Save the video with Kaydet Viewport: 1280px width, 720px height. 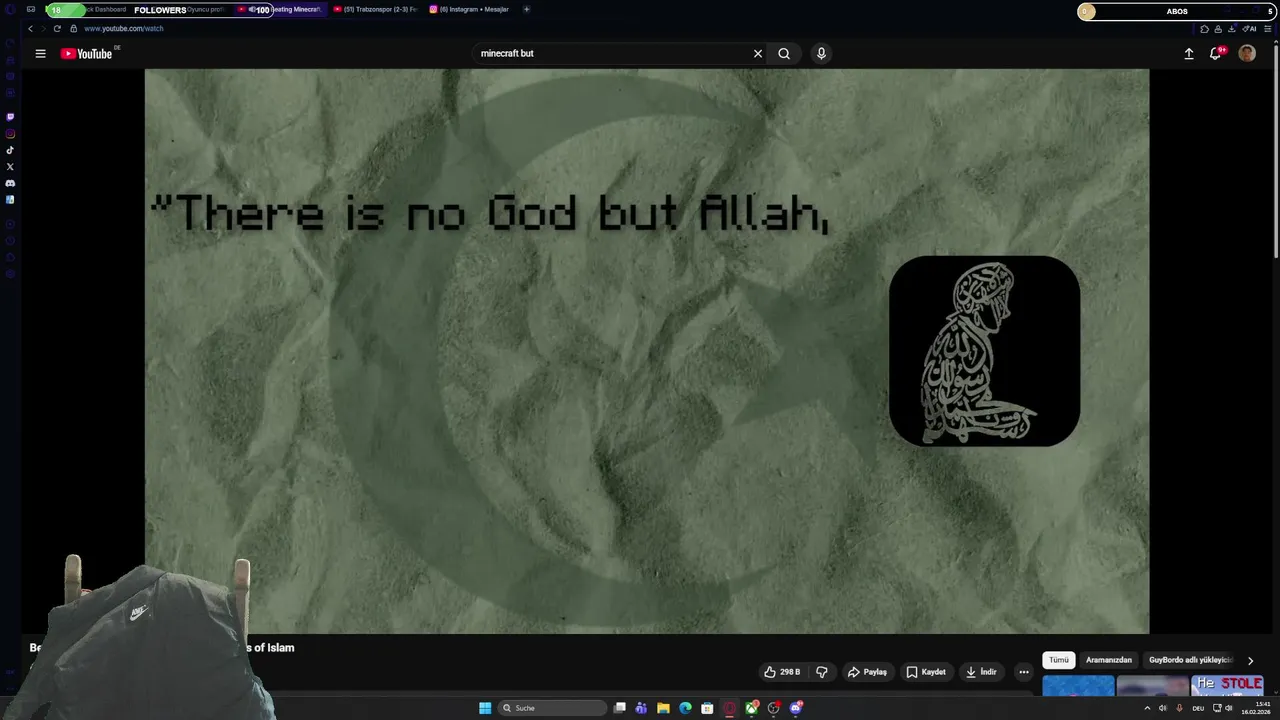pos(926,672)
